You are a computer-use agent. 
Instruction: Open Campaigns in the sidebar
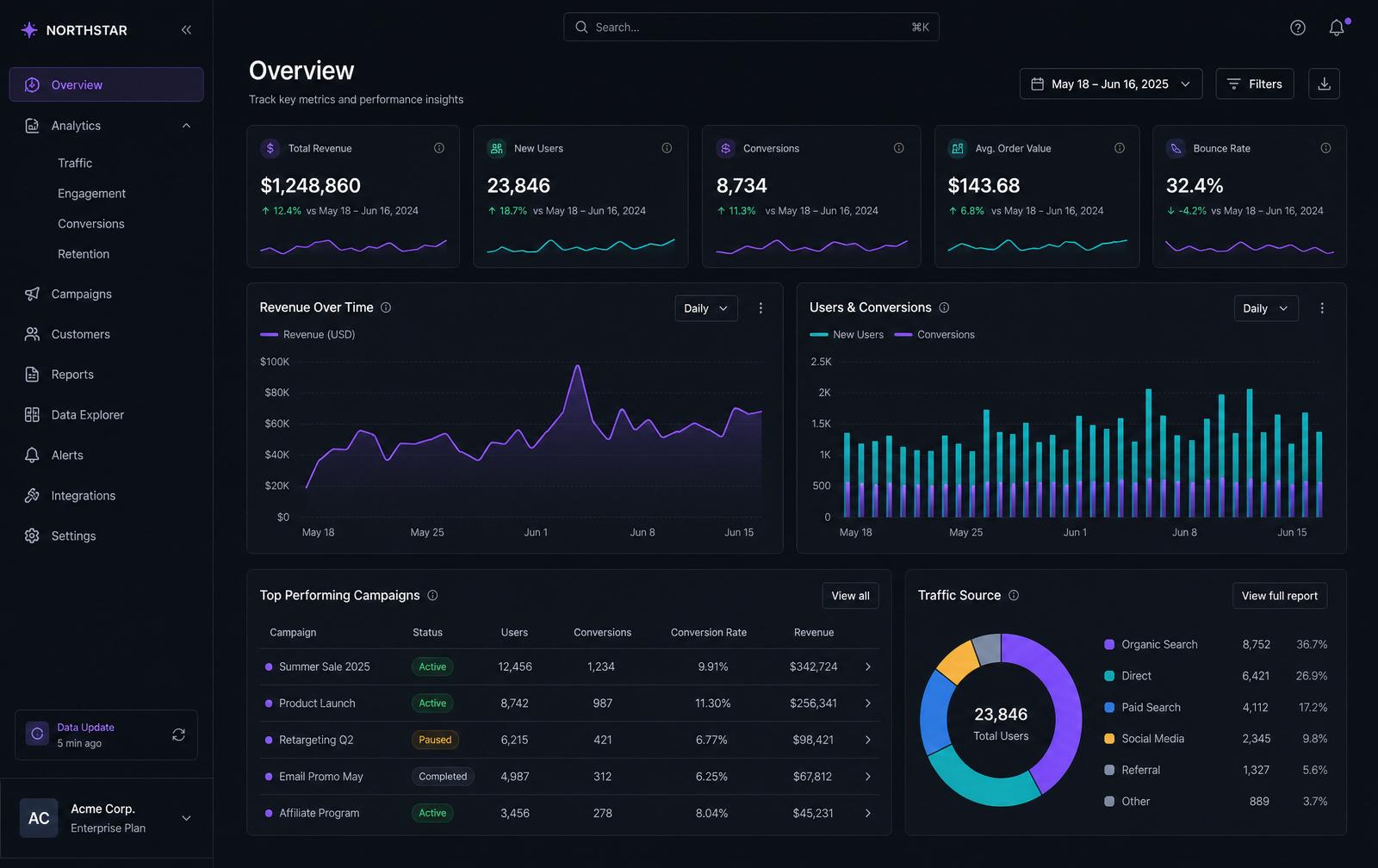(81, 294)
